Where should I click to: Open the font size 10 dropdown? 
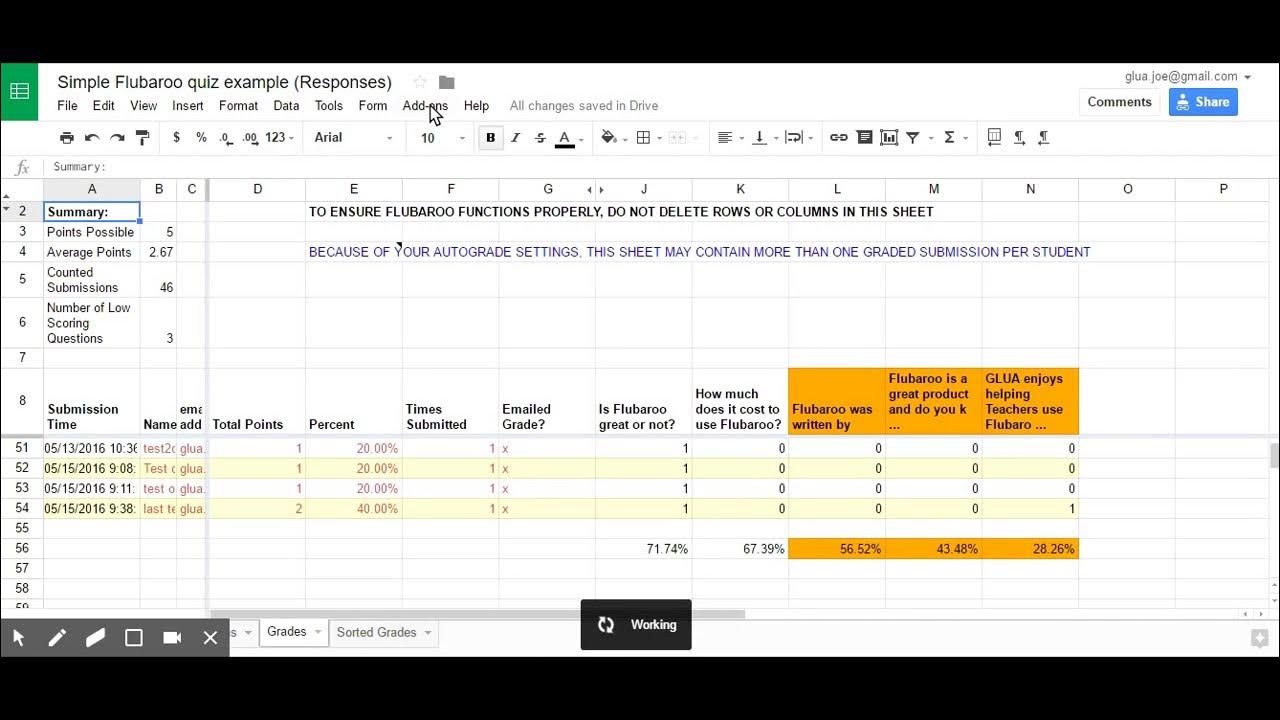tap(442, 138)
